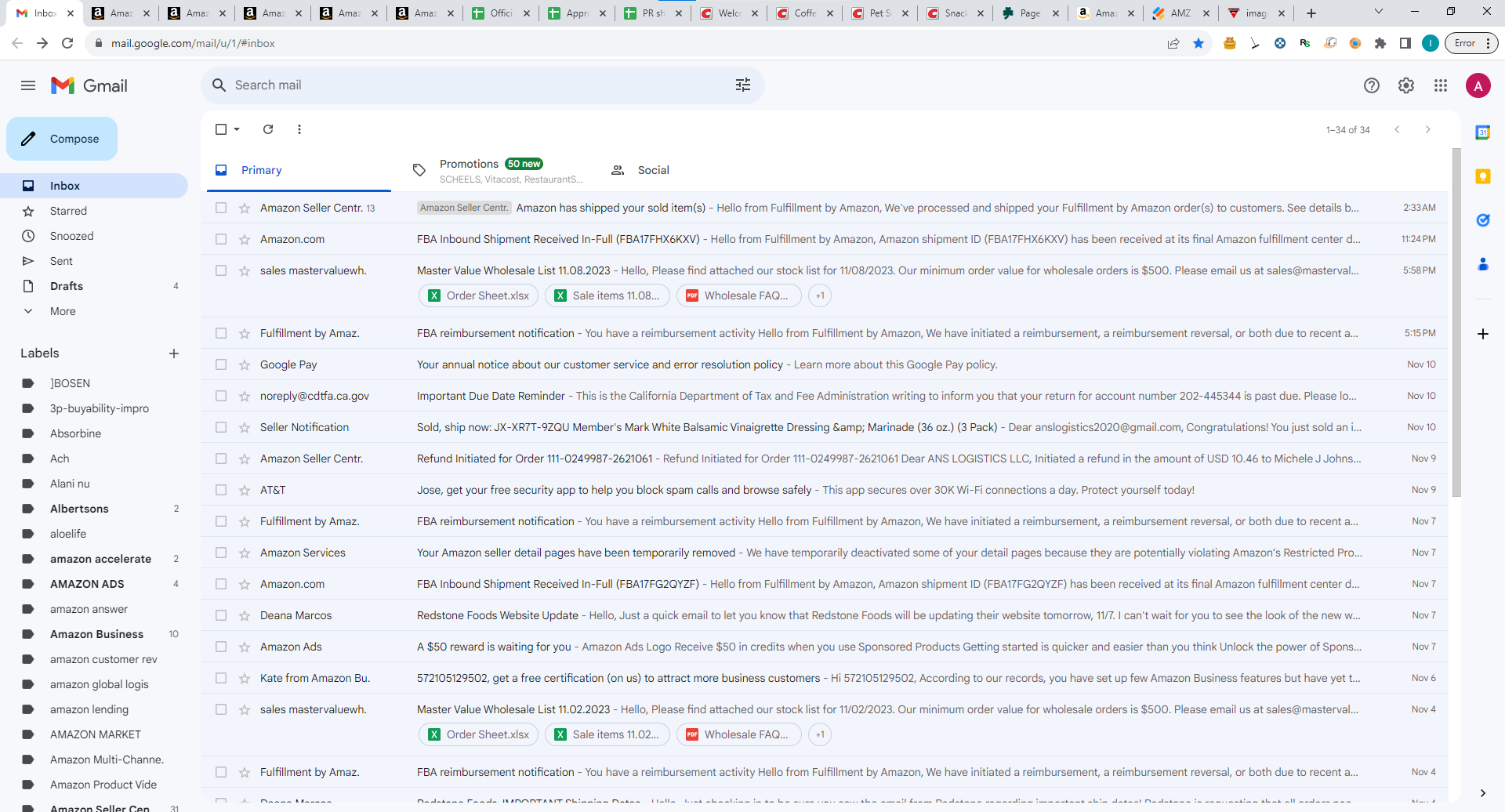Share this page from the address bar
The height and width of the screenshot is (812, 1505).
[x=1173, y=43]
